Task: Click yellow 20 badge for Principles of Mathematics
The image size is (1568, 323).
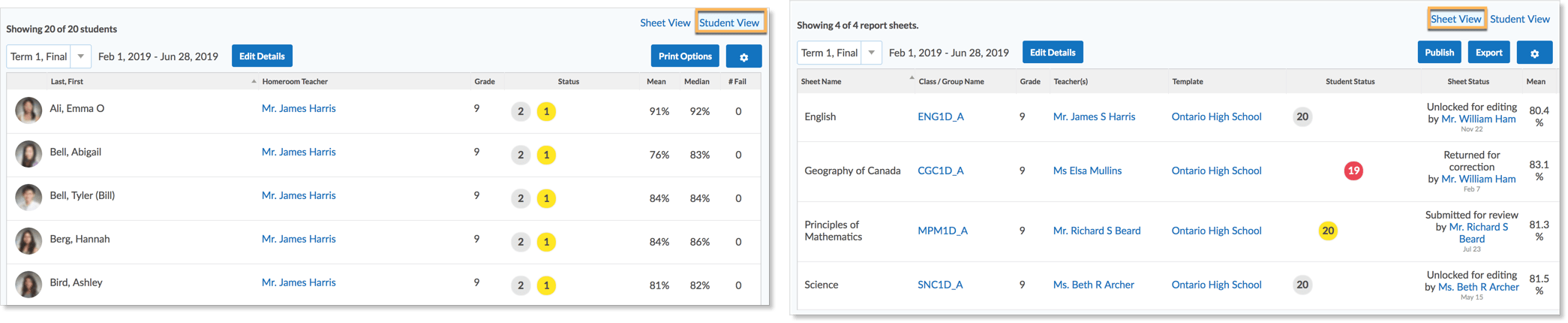Action: tap(1328, 231)
